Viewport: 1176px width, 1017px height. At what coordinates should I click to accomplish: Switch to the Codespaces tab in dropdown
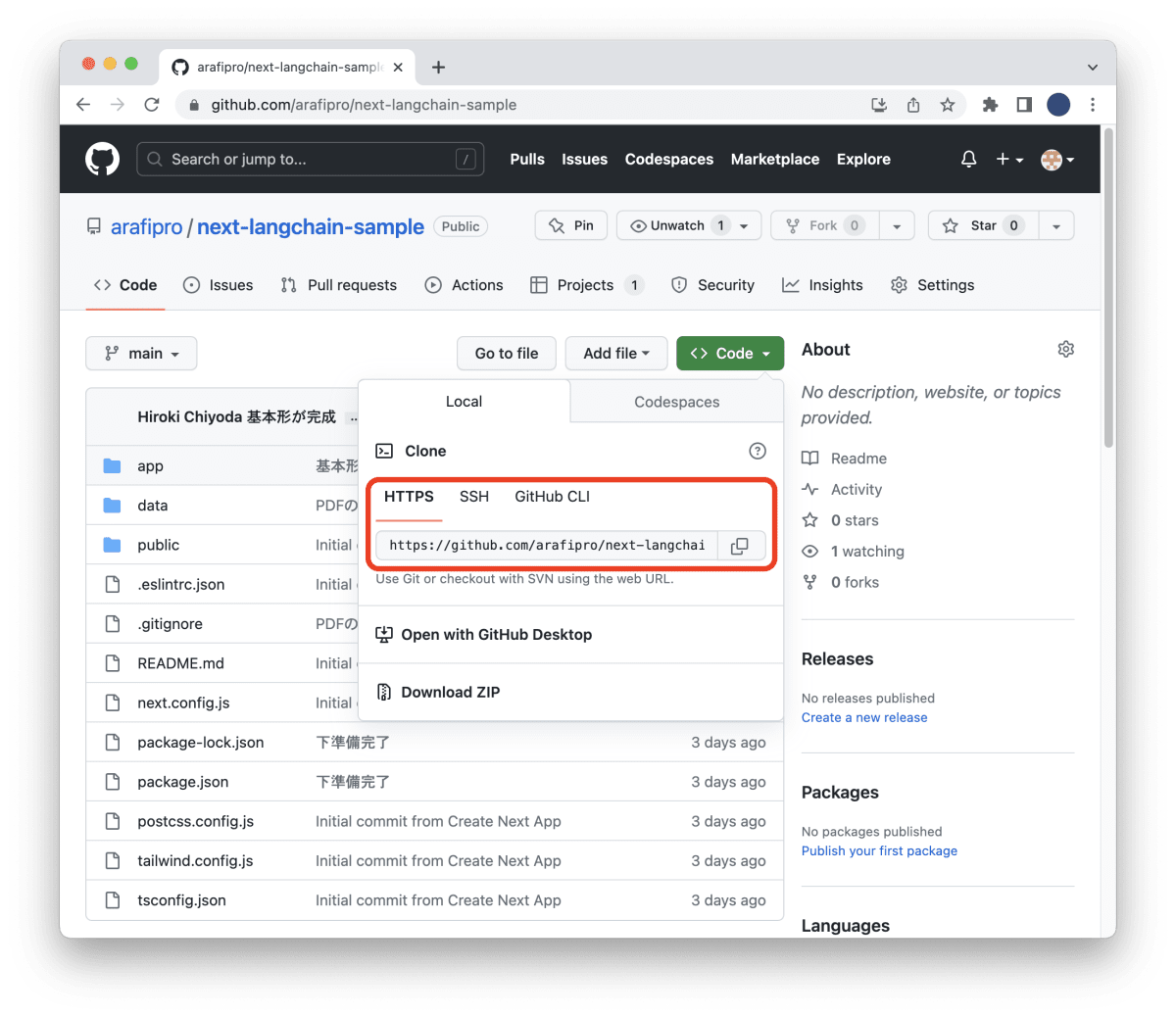[677, 402]
